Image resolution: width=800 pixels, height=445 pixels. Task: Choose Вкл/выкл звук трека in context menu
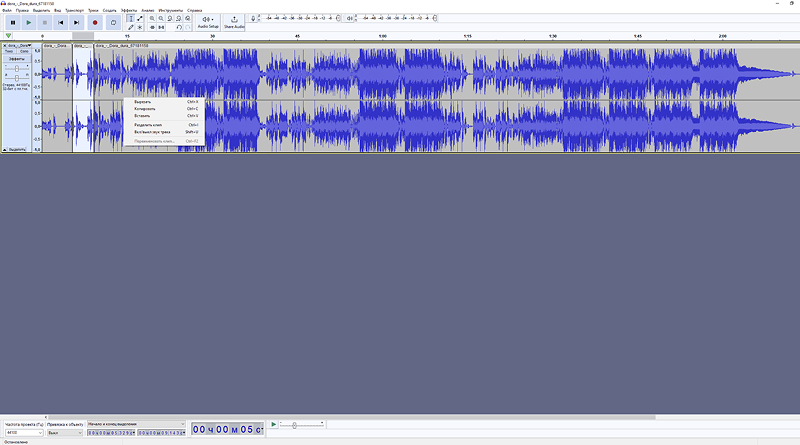(164, 132)
